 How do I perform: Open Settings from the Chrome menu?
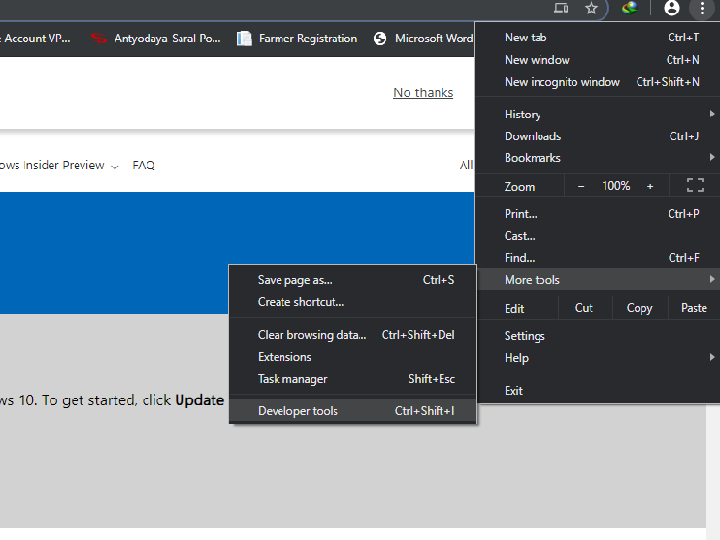click(x=597, y=336)
